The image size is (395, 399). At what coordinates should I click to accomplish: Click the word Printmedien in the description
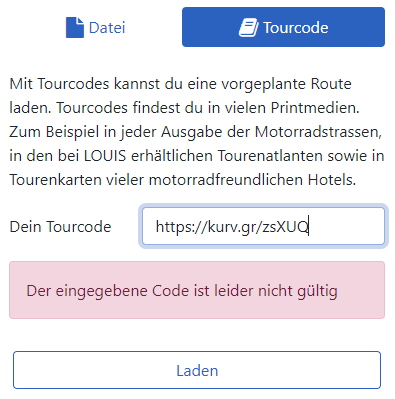[x=315, y=108]
